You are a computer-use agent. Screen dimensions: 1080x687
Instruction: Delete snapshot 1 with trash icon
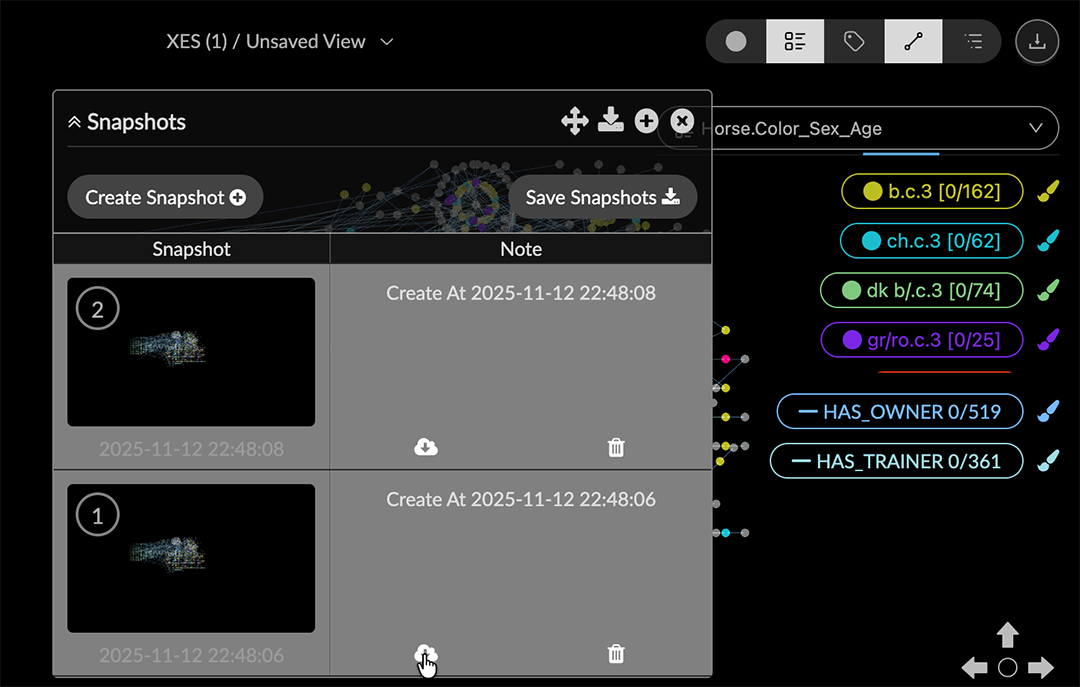coord(616,654)
